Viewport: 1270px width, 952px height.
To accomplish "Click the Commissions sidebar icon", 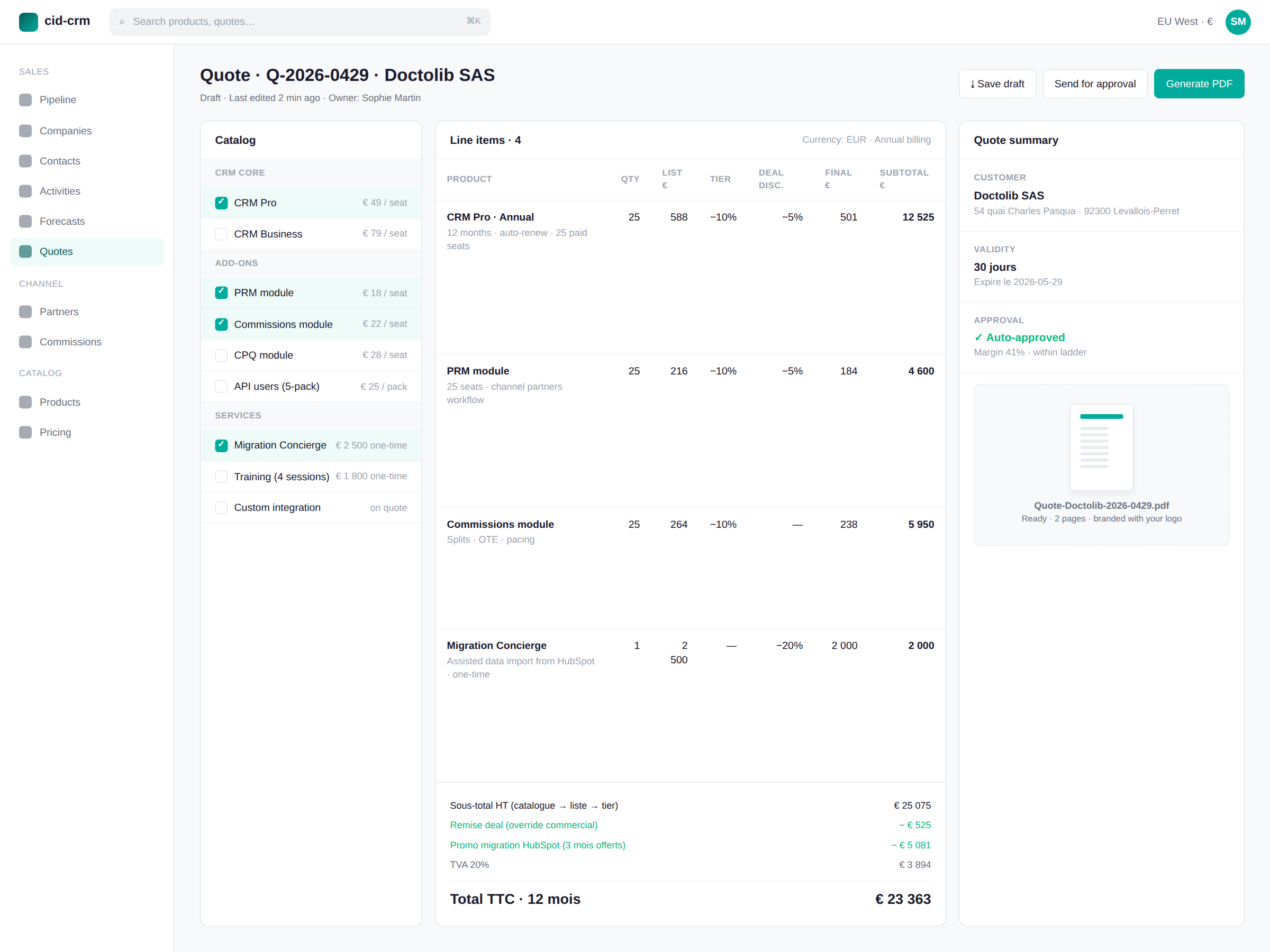I will (25, 342).
